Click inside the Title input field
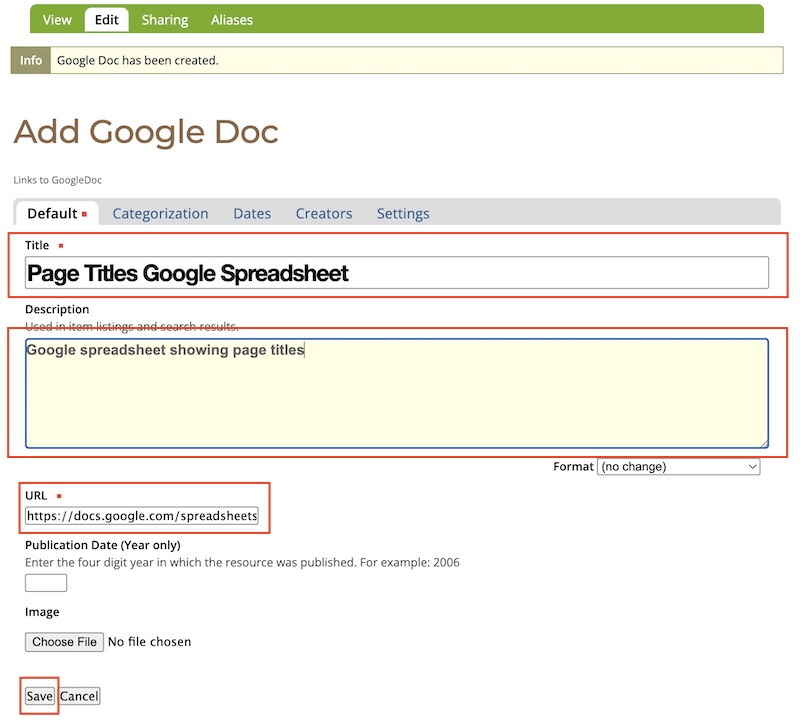This screenshot has height=721, width=800. [x=395, y=271]
